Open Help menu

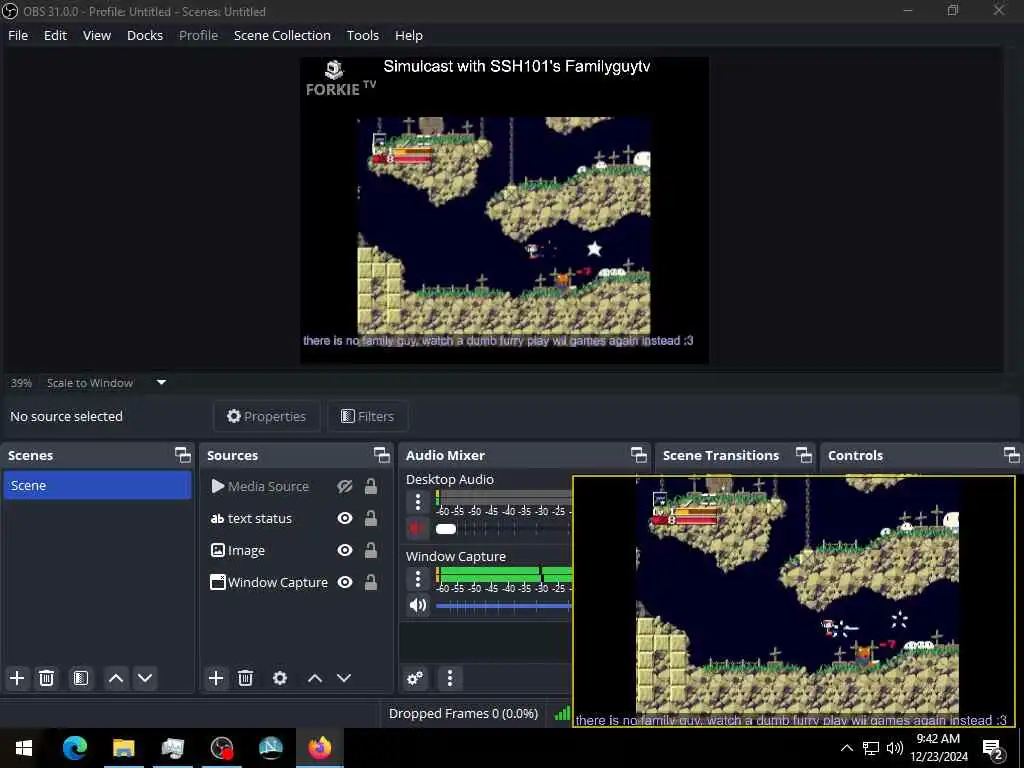[x=409, y=35]
